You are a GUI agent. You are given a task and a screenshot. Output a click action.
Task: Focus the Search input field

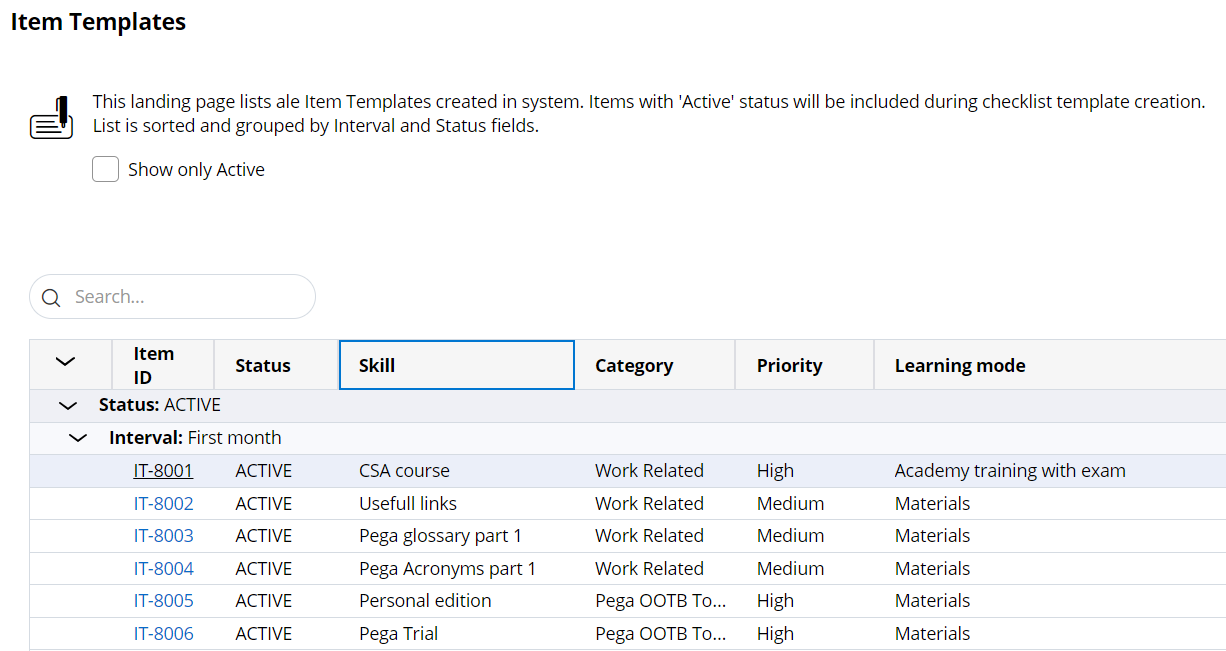(185, 297)
